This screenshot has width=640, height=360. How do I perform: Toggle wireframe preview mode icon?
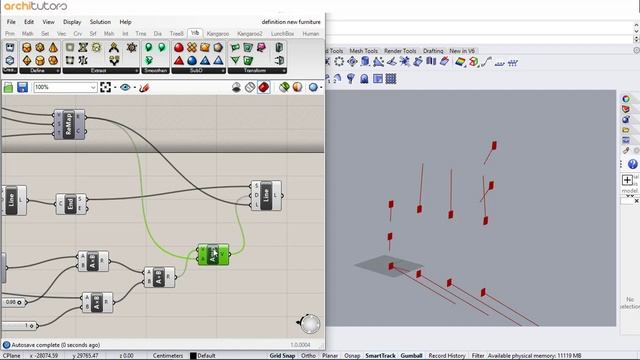[250, 87]
